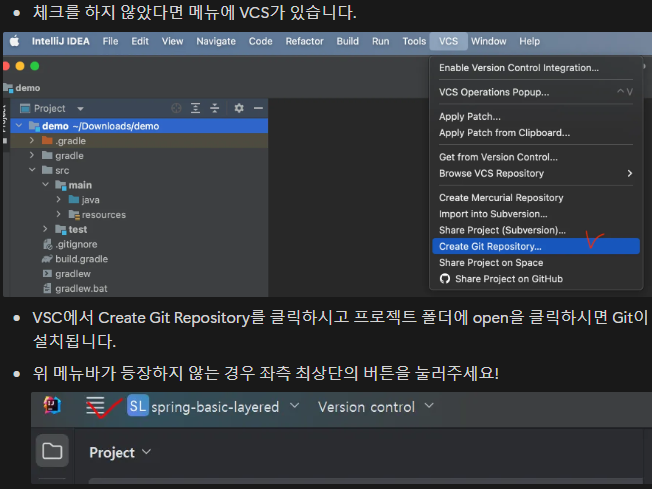Click the yellow minimize window button
Viewport: 652px width, 489px height.
[x=20, y=66]
